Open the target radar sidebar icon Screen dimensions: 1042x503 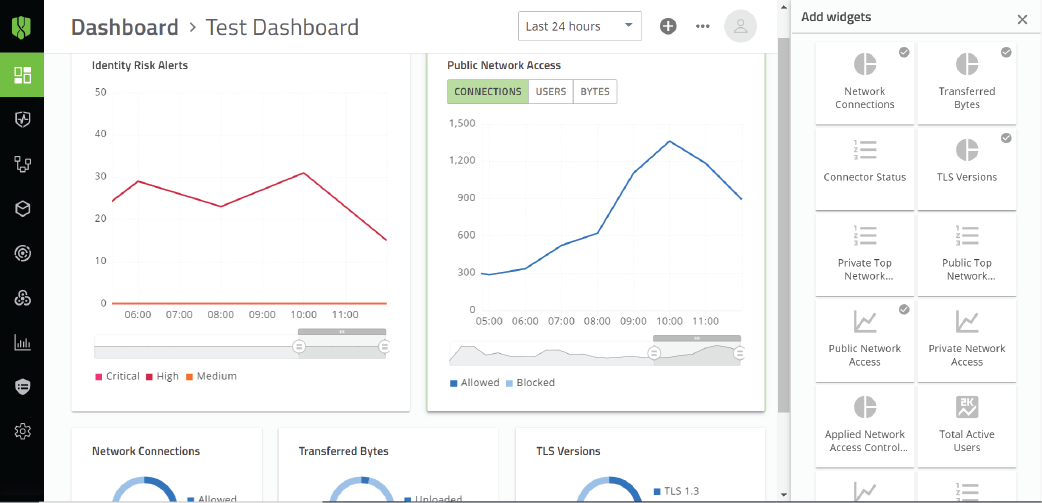22,253
